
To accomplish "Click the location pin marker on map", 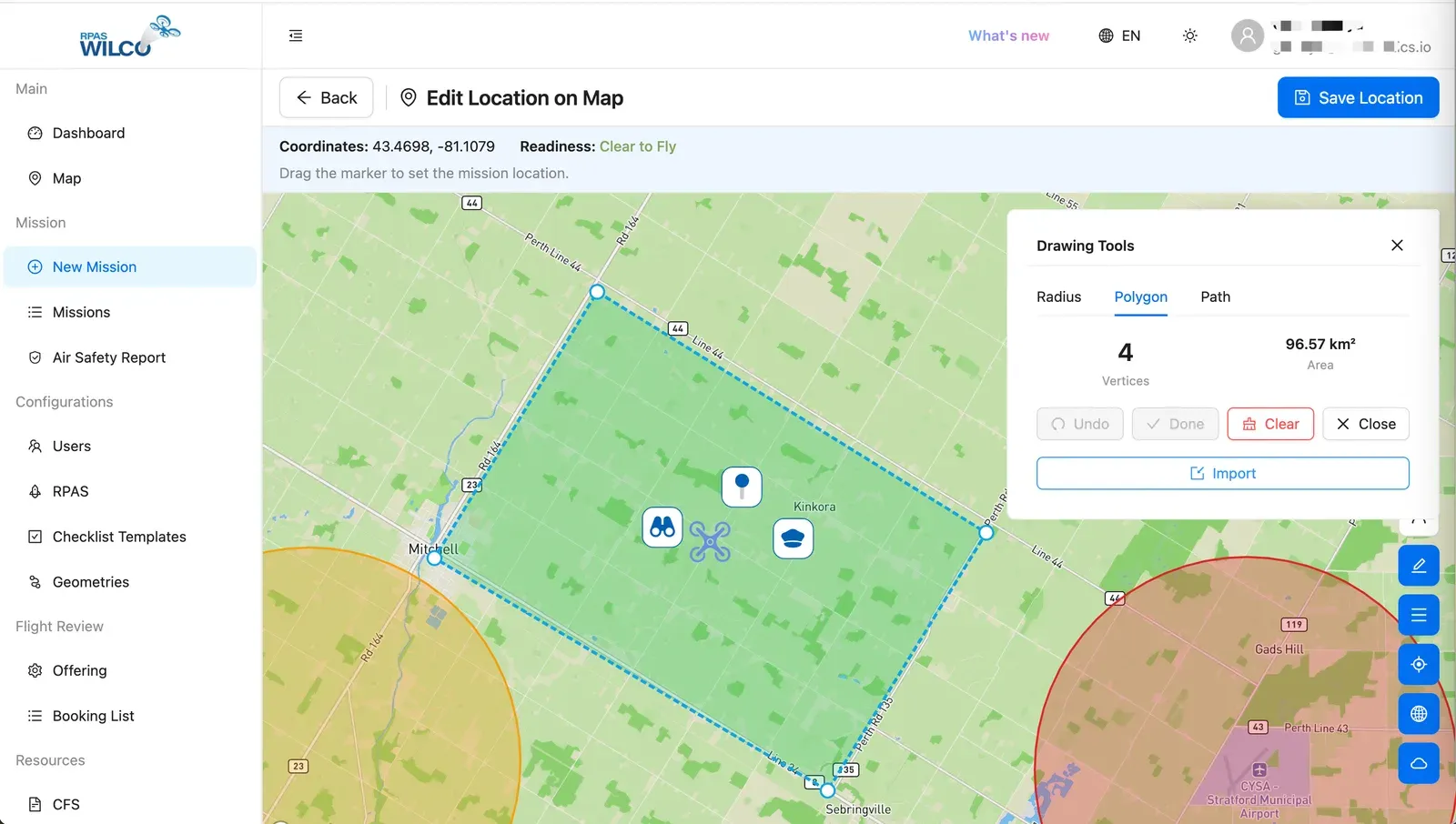I will [742, 487].
